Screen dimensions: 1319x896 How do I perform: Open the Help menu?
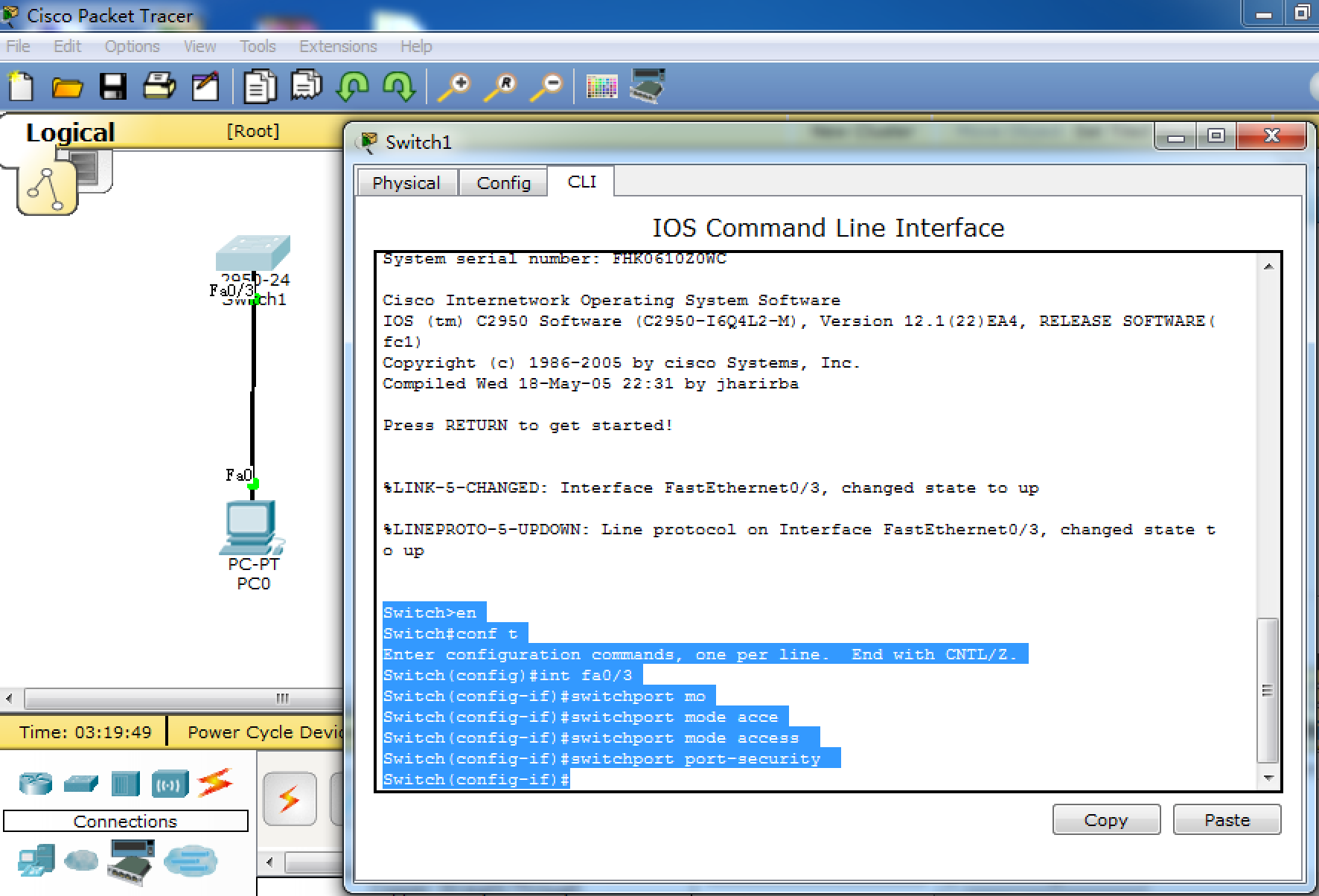[x=415, y=46]
